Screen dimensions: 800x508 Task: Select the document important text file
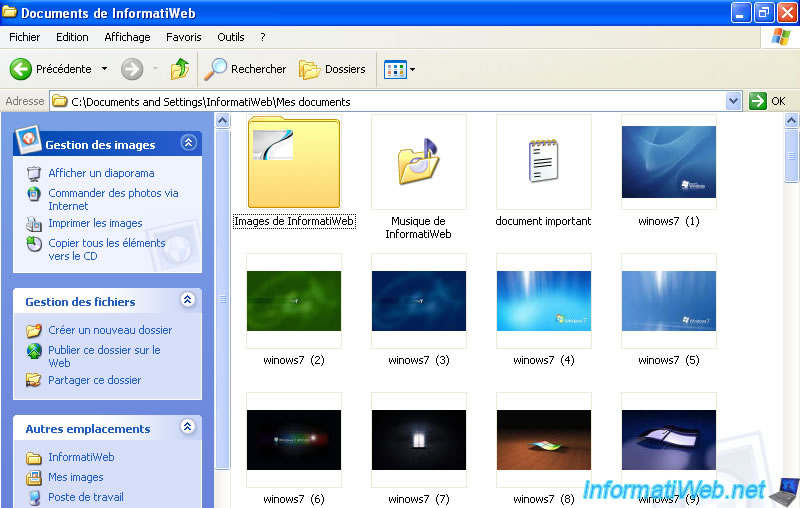[x=543, y=171]
